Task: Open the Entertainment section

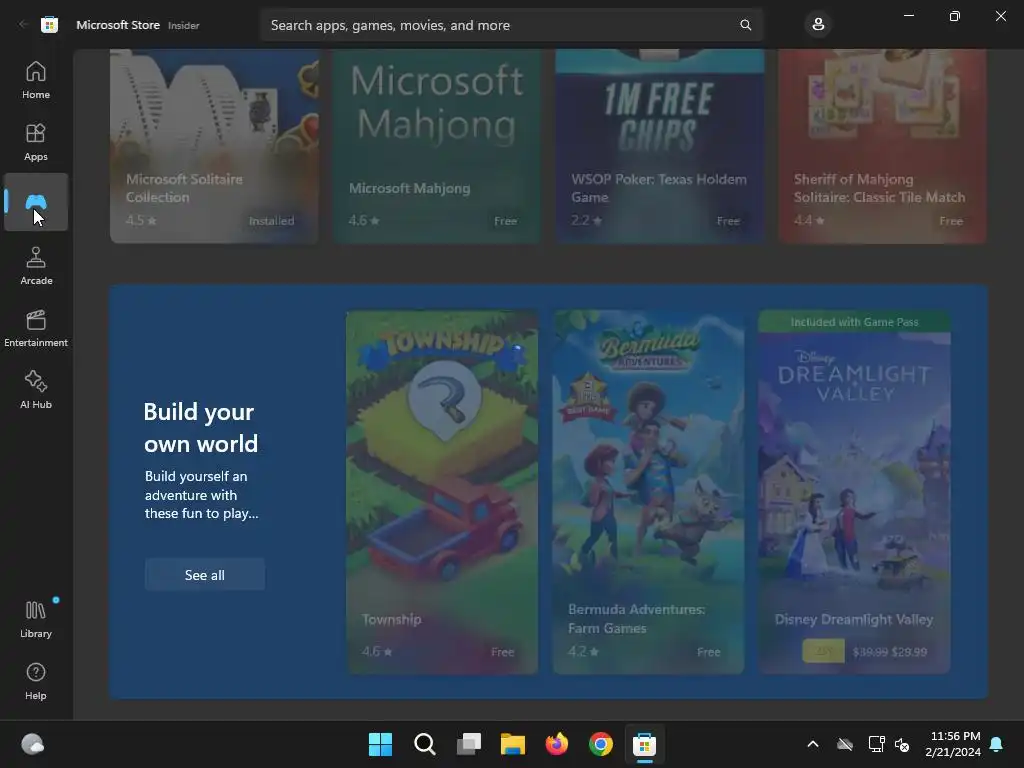Action: [x=36, y=328]
